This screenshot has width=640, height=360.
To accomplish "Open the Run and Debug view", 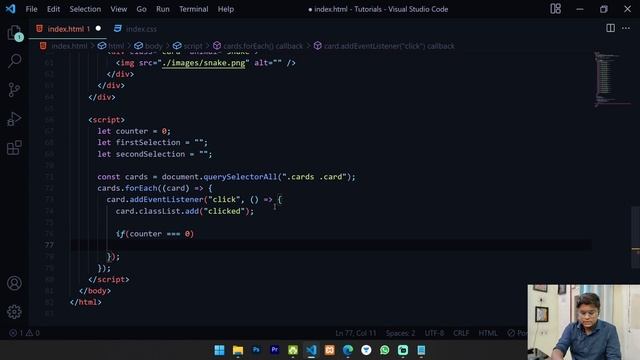I will click(x=14, y=119).
